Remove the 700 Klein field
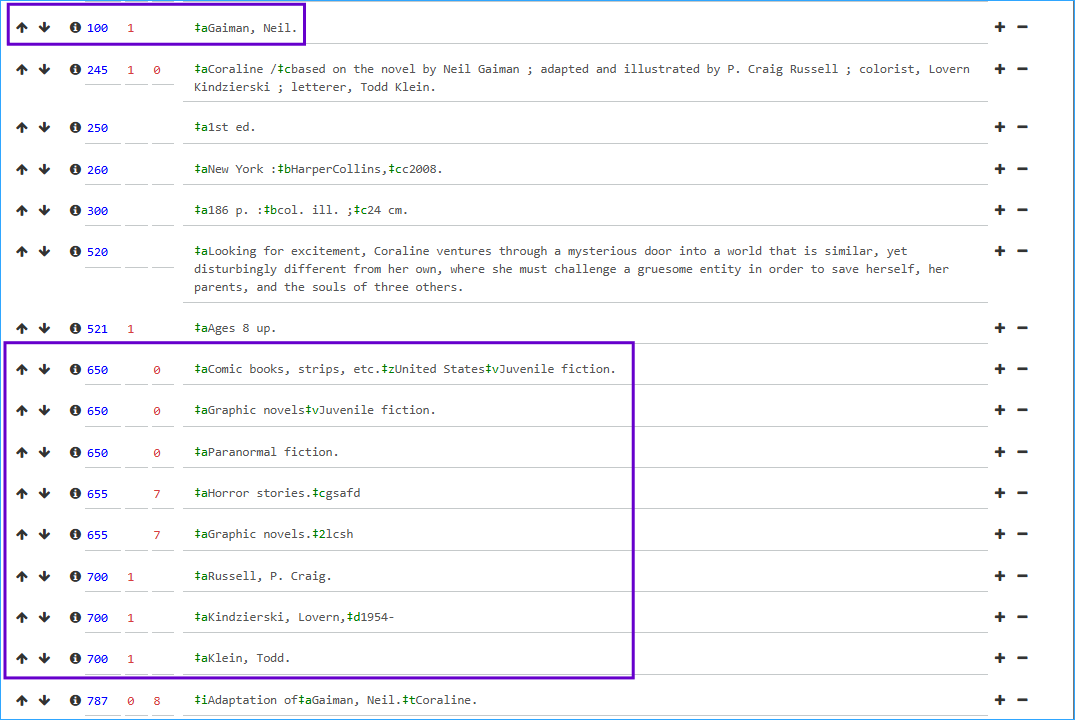This screenshot has width=1075, height=720. 1021,658
